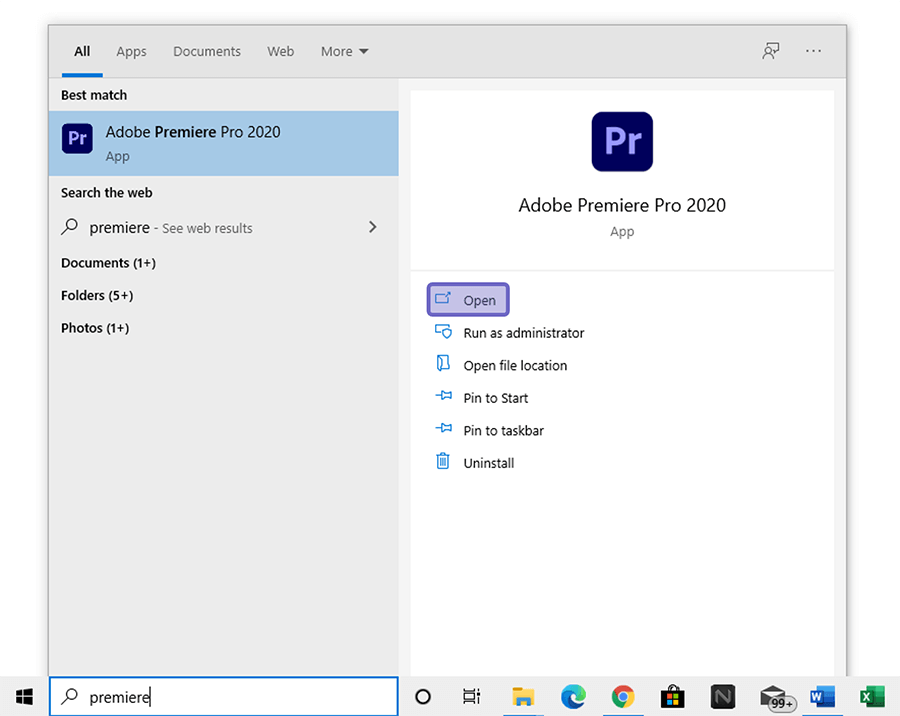This screenshot has height=716, width=900.
Task: Expand the Photos (1+) results group
Action: (95, 328)
